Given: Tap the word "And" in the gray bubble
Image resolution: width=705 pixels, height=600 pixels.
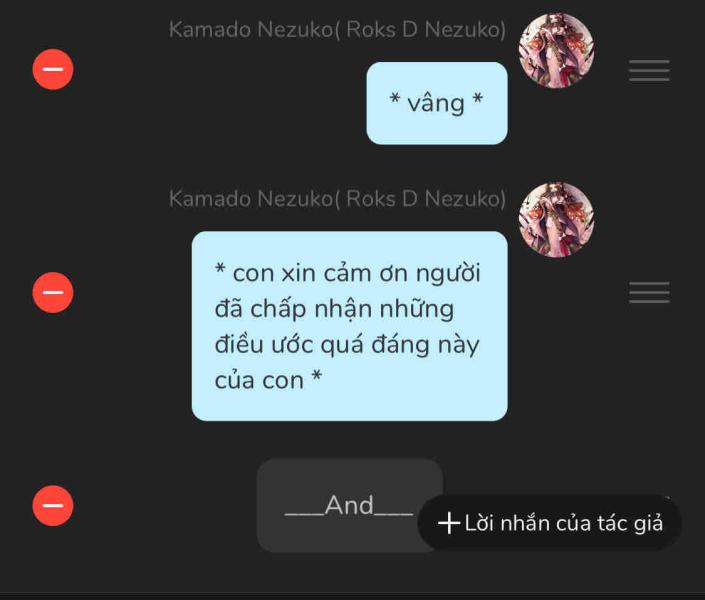Looking at the screenshot, I should tap(349, 505).
